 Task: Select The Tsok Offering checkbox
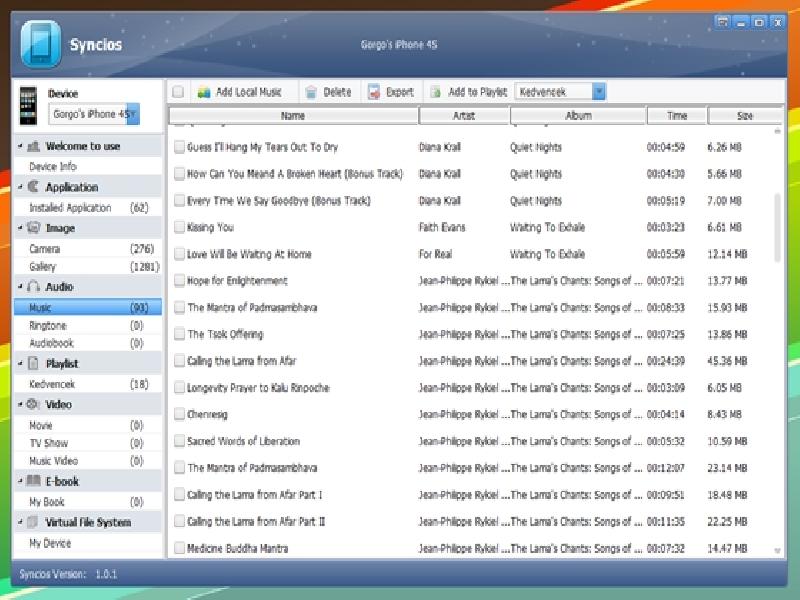[x=179, y=334]
